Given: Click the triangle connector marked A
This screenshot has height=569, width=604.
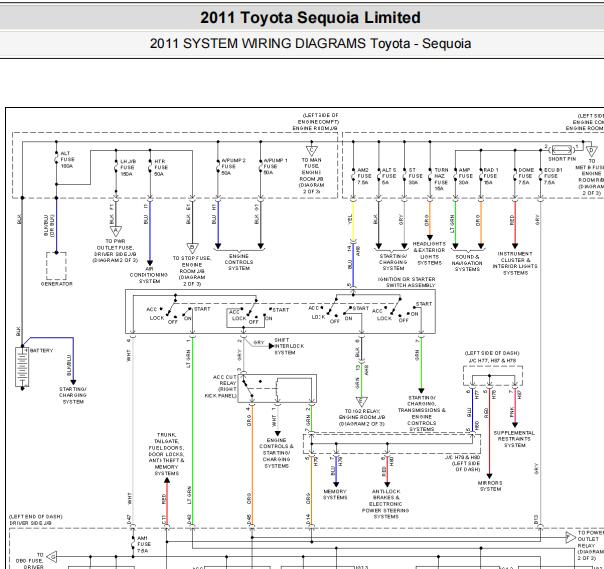Looking at the screenshot, I should (116, 231).
